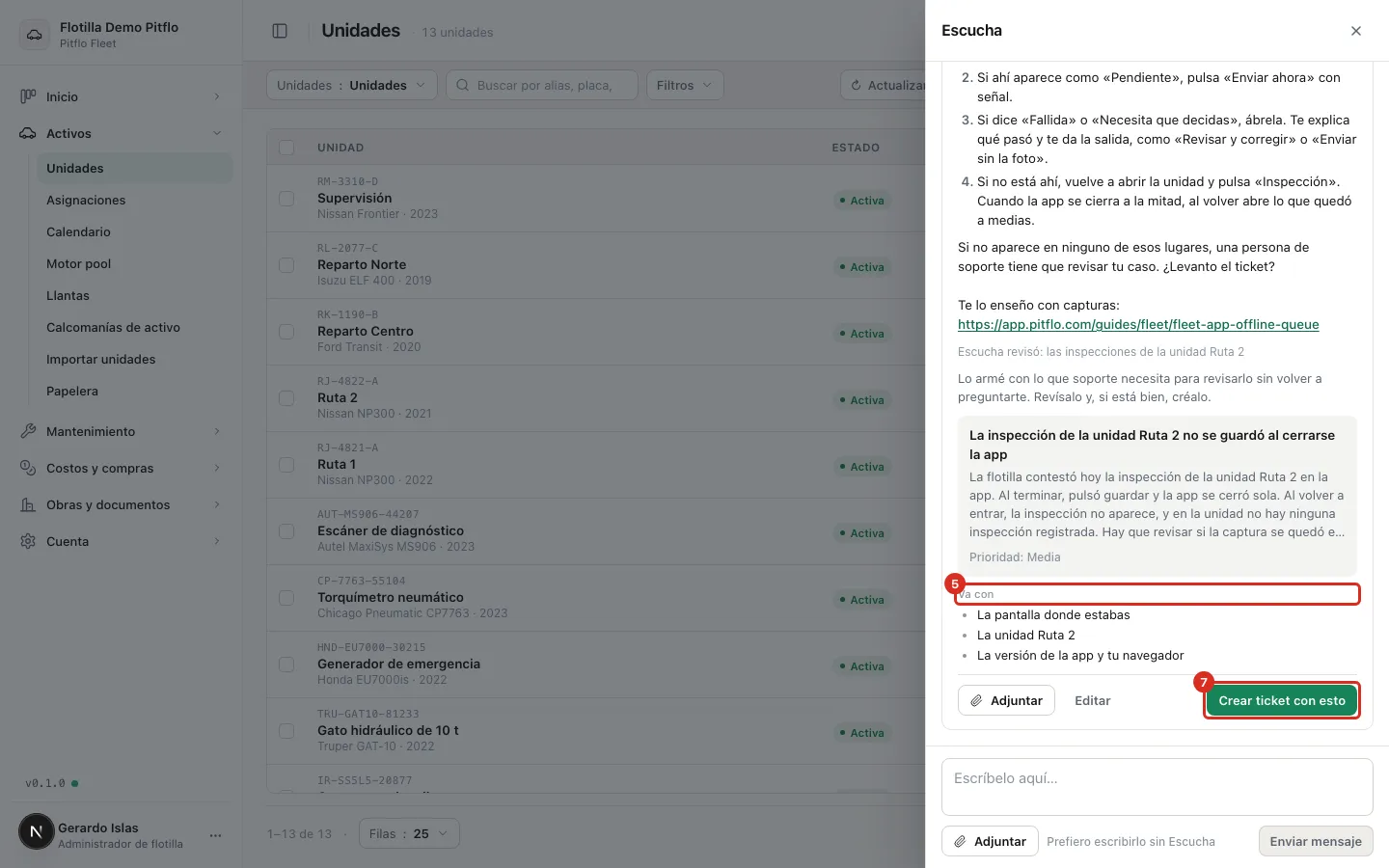
Task: Check the Torquímetro neumático checkbox
Action: coord(286,597)
